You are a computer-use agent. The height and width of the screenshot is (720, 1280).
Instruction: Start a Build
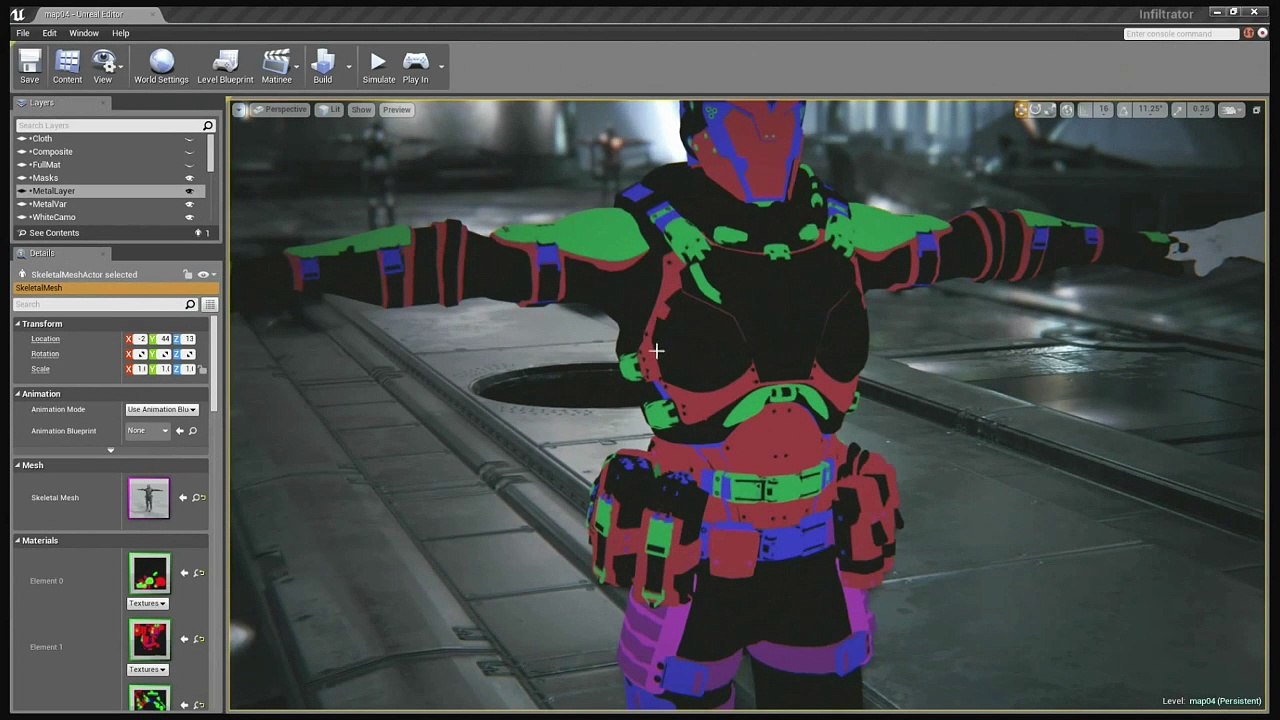tap(322, 67)
